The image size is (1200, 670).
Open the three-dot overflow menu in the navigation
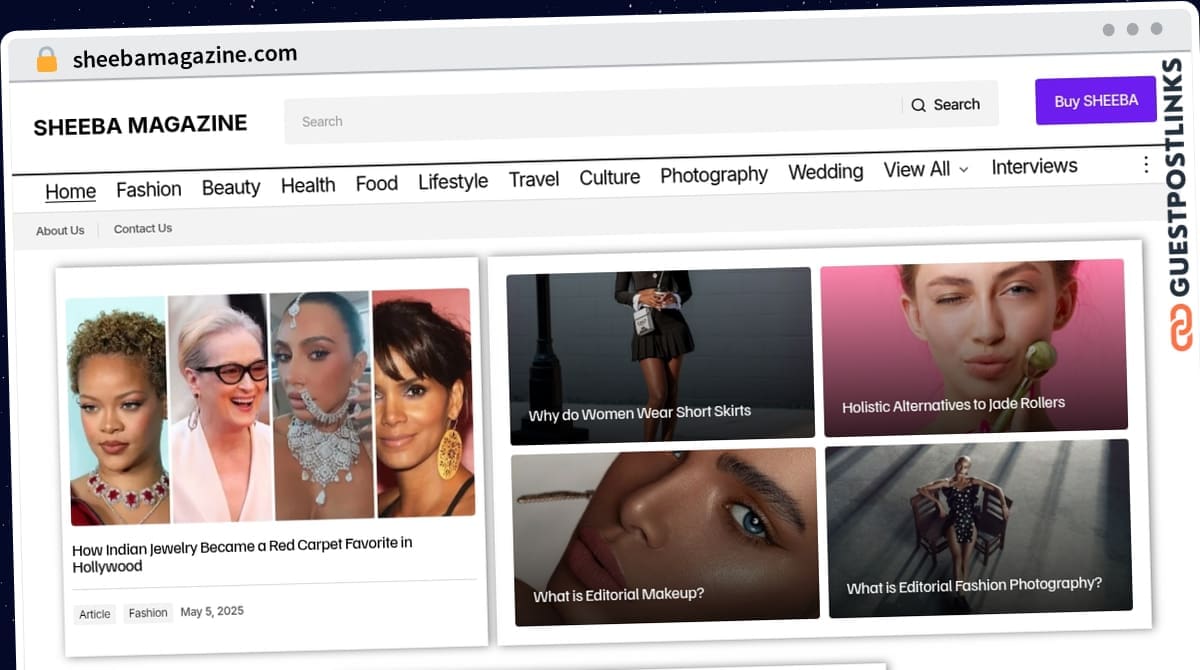[1146, 165]
